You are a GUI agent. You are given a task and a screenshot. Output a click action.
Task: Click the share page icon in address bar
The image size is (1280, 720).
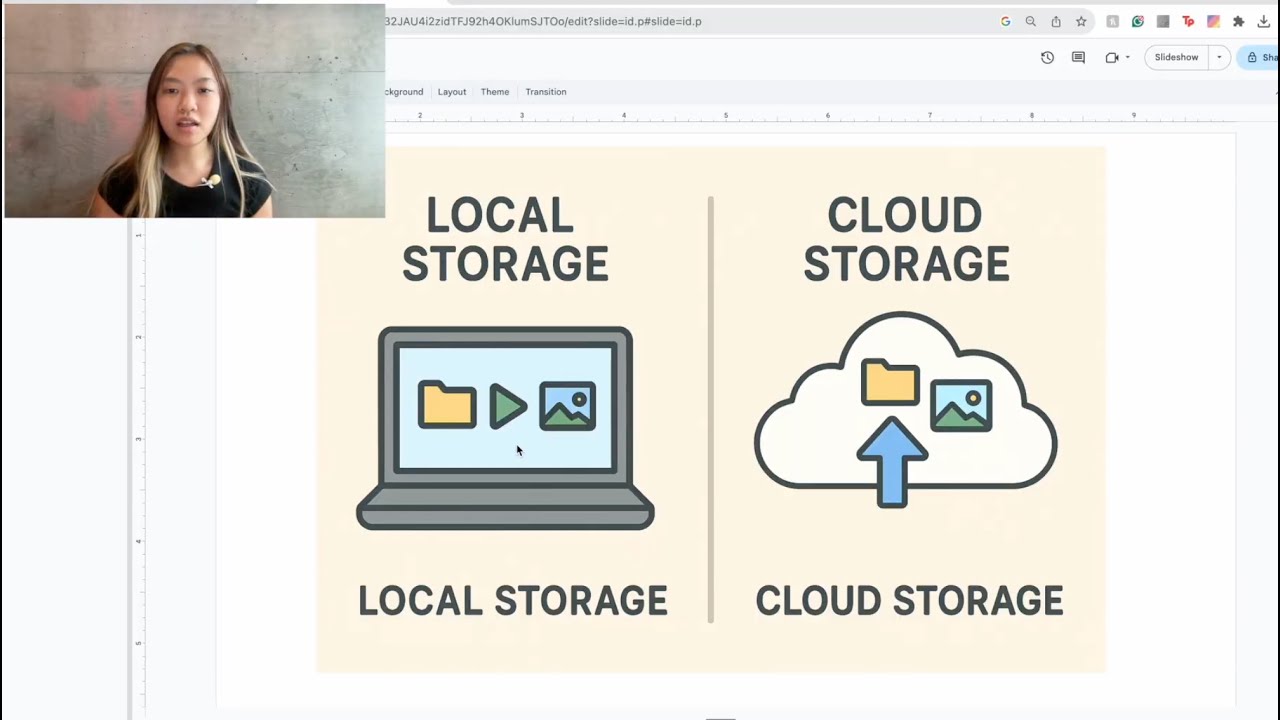point(1056,21)
